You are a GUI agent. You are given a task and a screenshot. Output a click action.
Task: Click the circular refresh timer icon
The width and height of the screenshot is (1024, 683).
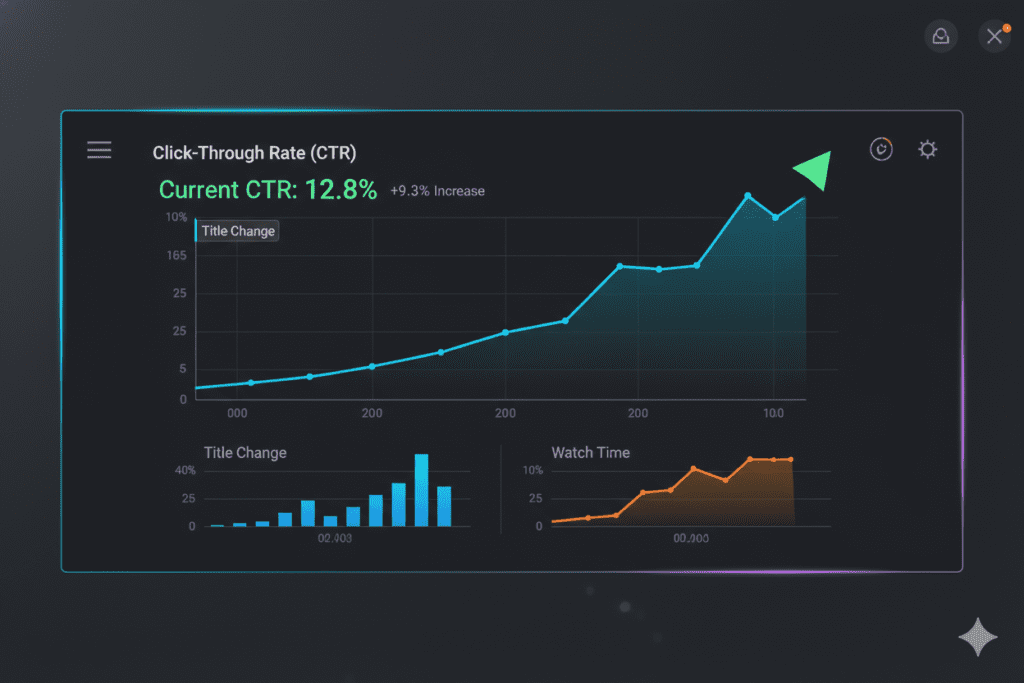[x=881, y=150]
